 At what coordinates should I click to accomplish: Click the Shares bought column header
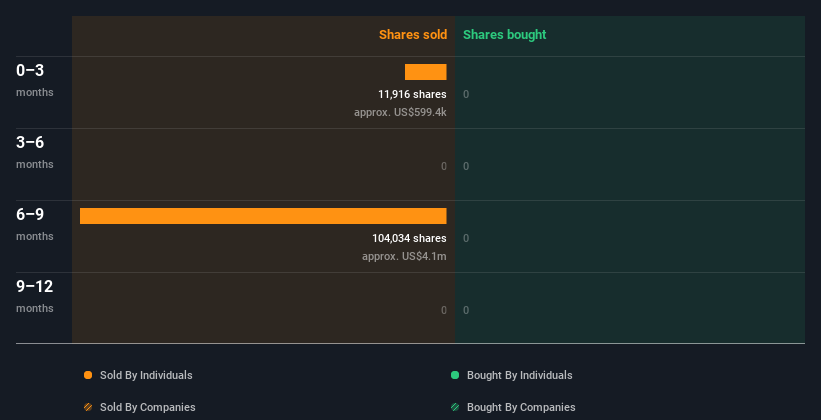505,35
